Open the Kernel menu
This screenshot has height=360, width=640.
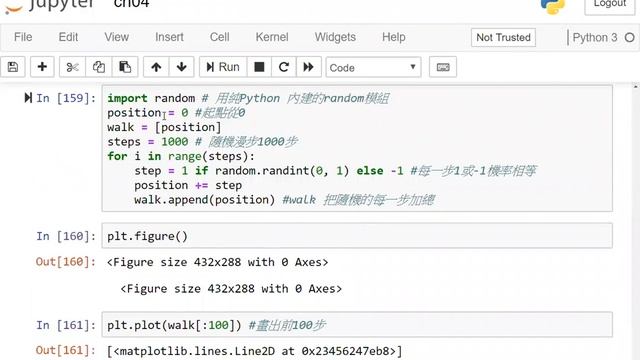pos(272,37)
